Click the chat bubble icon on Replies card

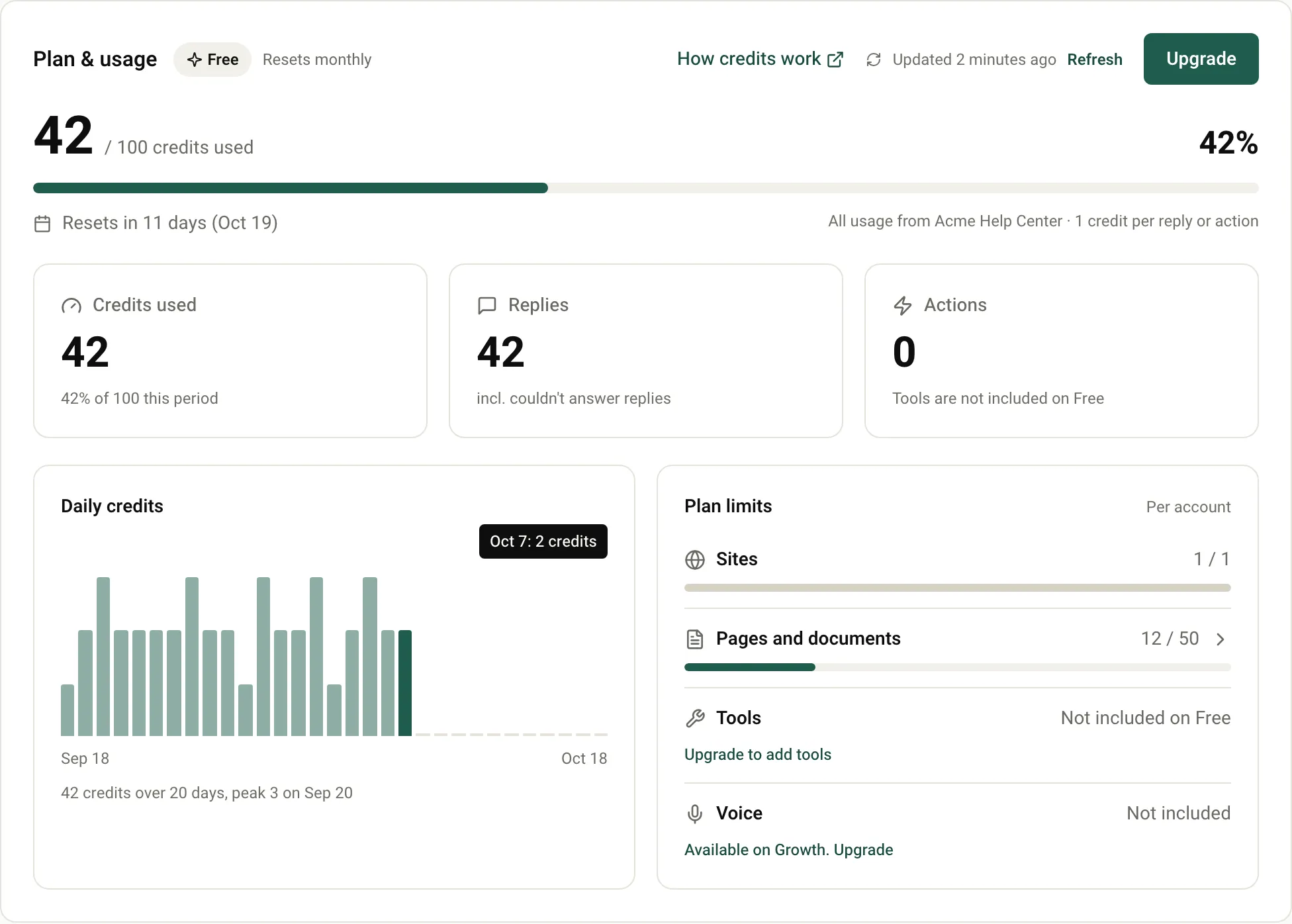487,305
